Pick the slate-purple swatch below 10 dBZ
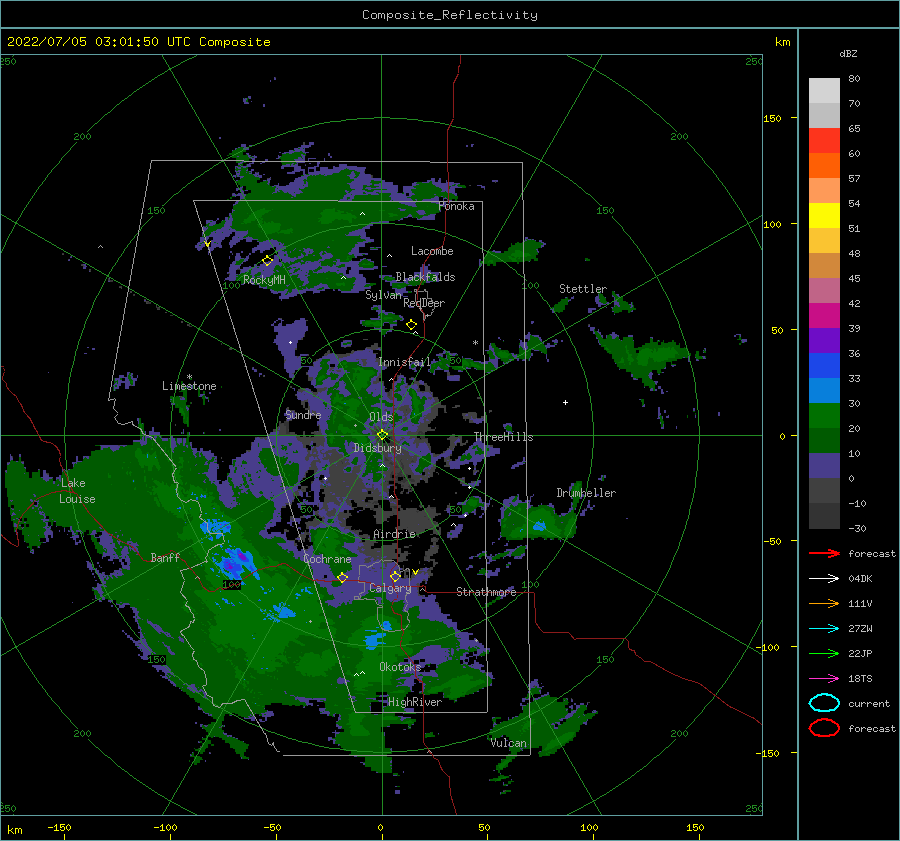This screenshot has width=900, height=841. pos(824,466)
